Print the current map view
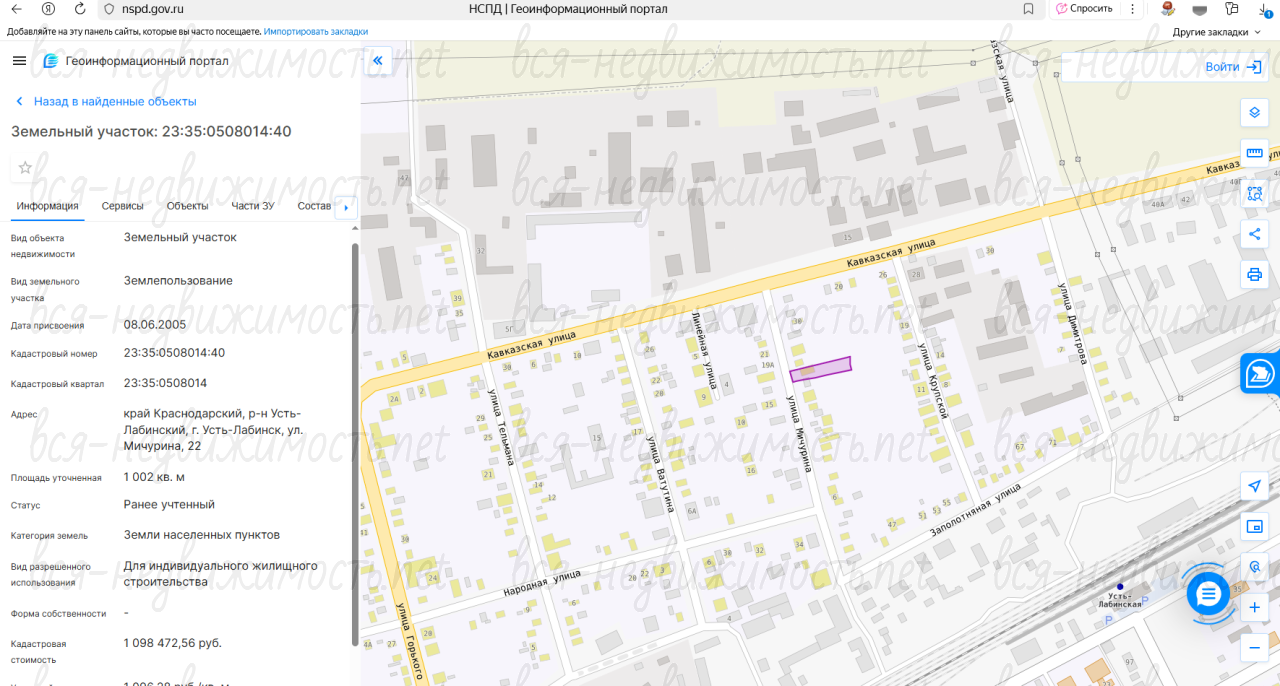 tap(1254, 274)
